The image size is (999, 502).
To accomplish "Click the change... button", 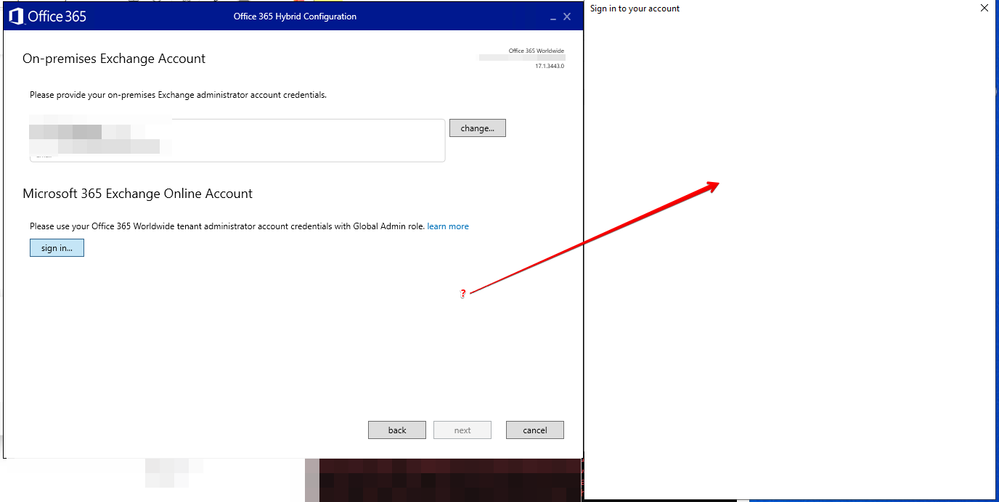I will tap(477, 128).
